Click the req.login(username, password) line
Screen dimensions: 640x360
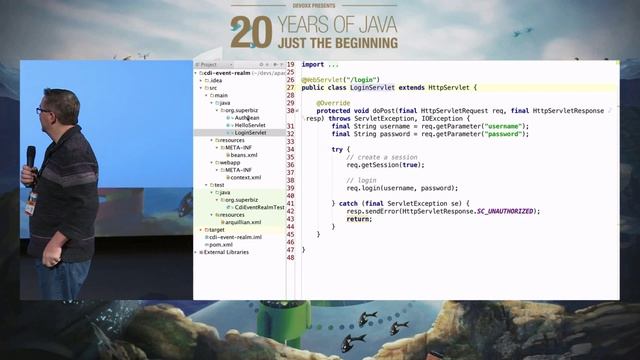[402, 188]
